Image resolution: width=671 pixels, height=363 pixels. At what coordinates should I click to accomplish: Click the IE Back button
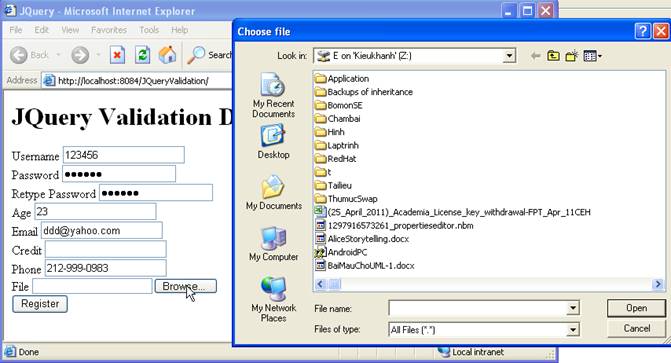click(x=29, y=55)
